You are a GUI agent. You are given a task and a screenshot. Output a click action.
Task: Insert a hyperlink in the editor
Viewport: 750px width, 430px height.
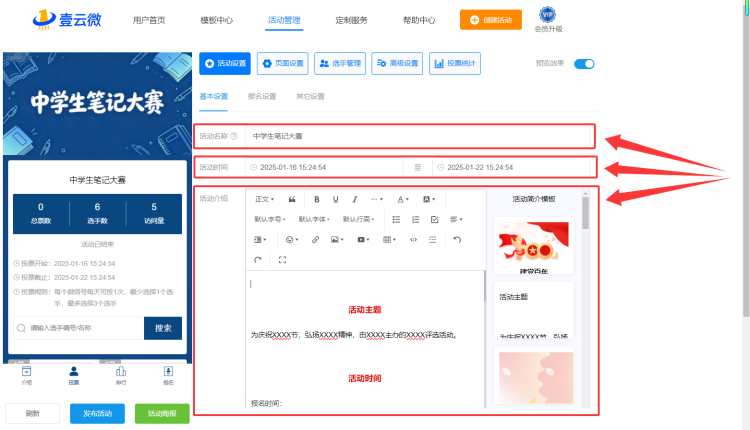click(315, 240)
